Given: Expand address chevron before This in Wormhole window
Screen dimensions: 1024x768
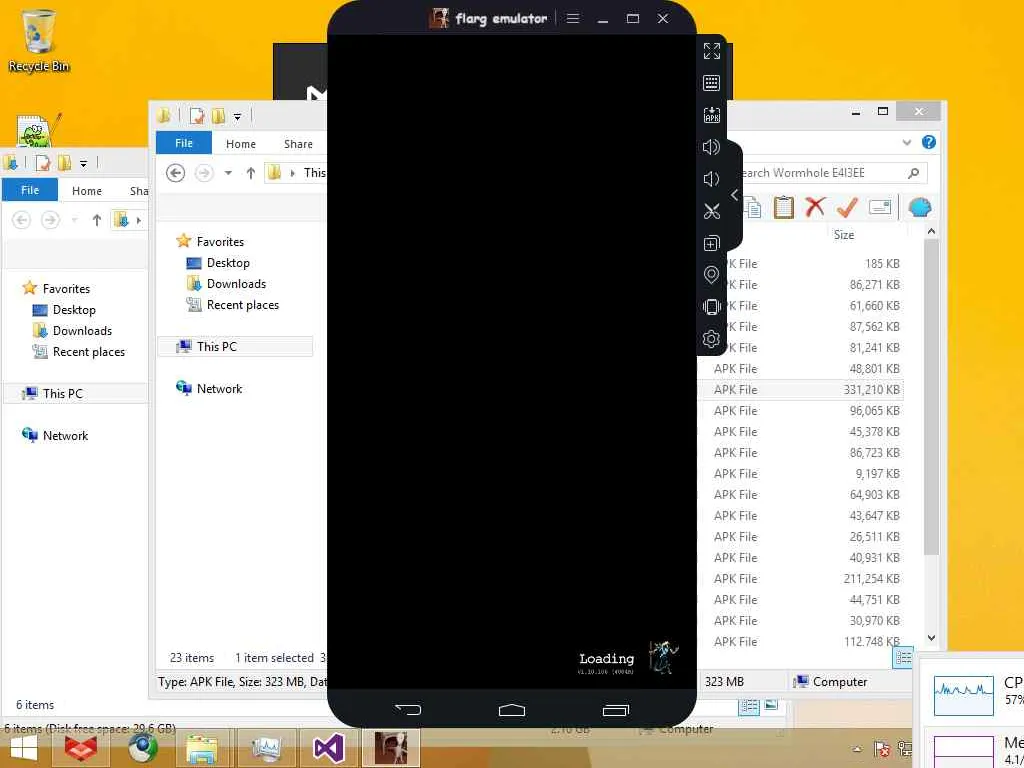Looking at the screenshot, I should pos(293,173).
